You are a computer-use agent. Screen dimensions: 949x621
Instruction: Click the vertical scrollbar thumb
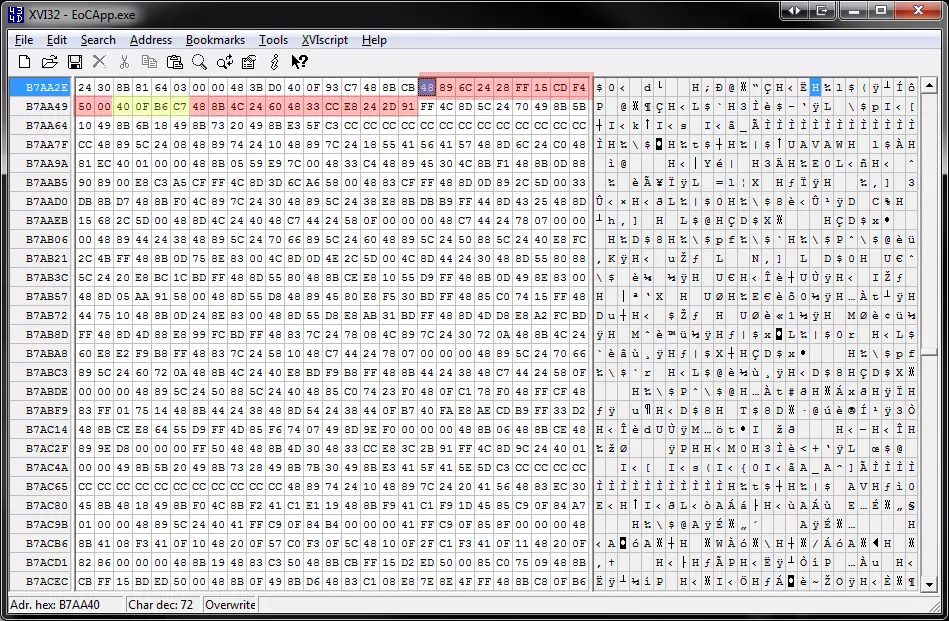pos(929,354)
